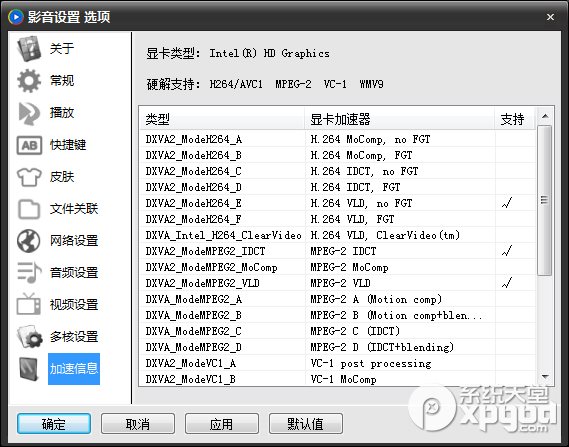Select the 文件关联 folder icon
Image resolution: width=569 pixels, height=447 pixels.
point(29,209)
